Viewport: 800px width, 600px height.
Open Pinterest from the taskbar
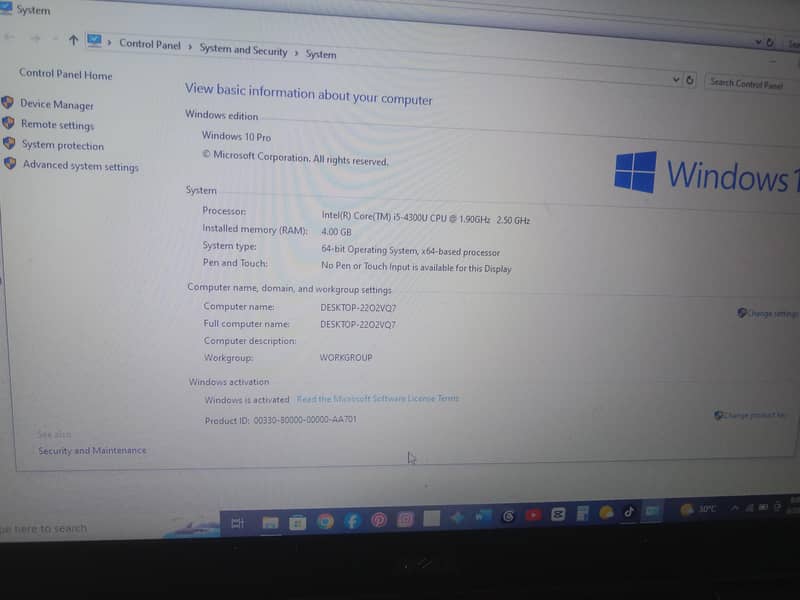coord(379,520)
